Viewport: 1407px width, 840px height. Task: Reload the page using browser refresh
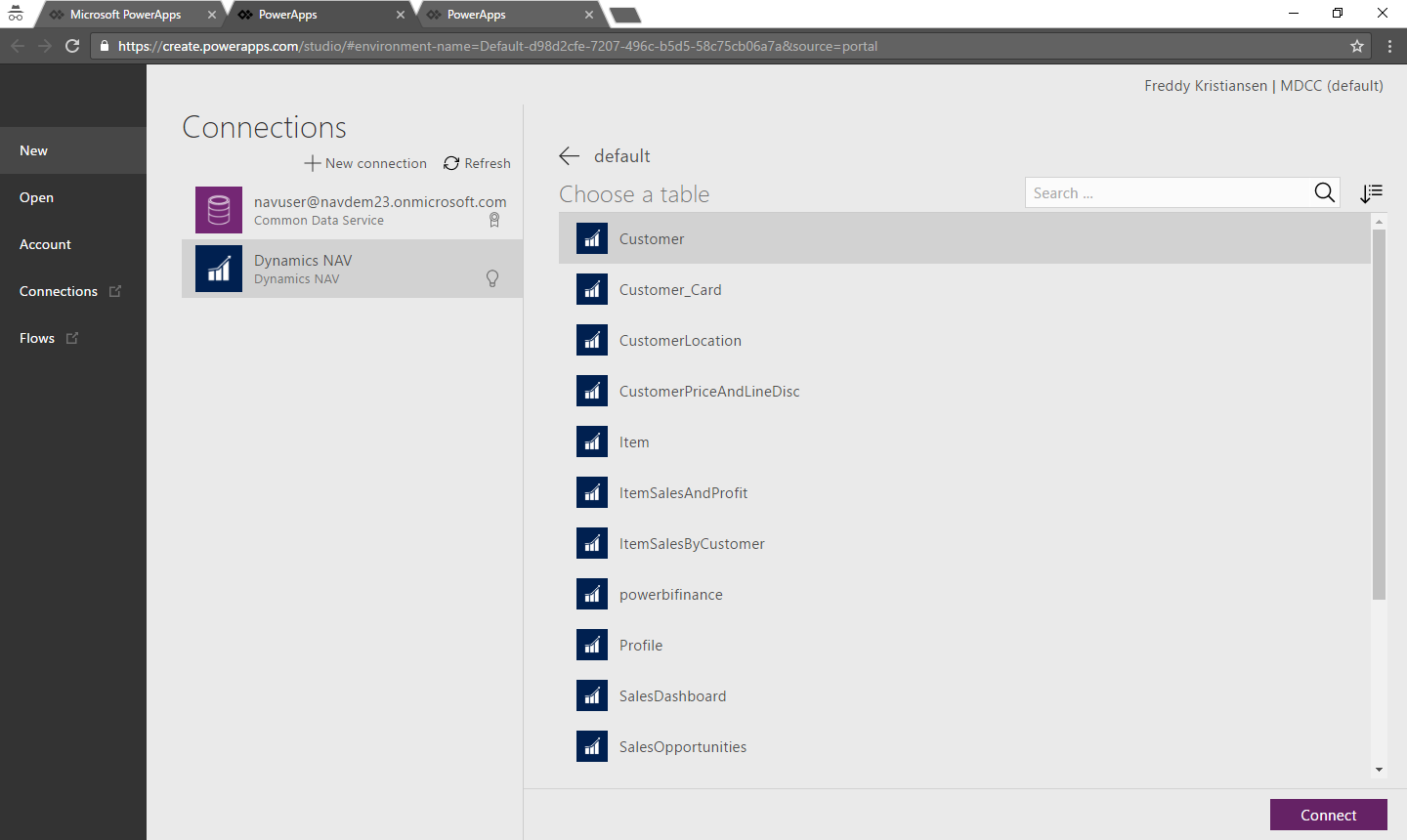[72, 46]
